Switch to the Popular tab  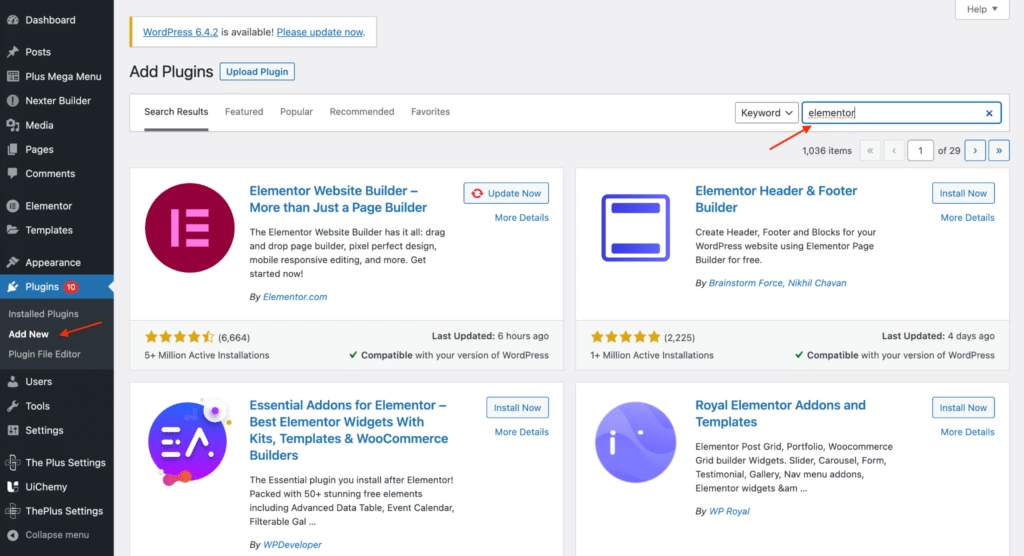(296, 112)
